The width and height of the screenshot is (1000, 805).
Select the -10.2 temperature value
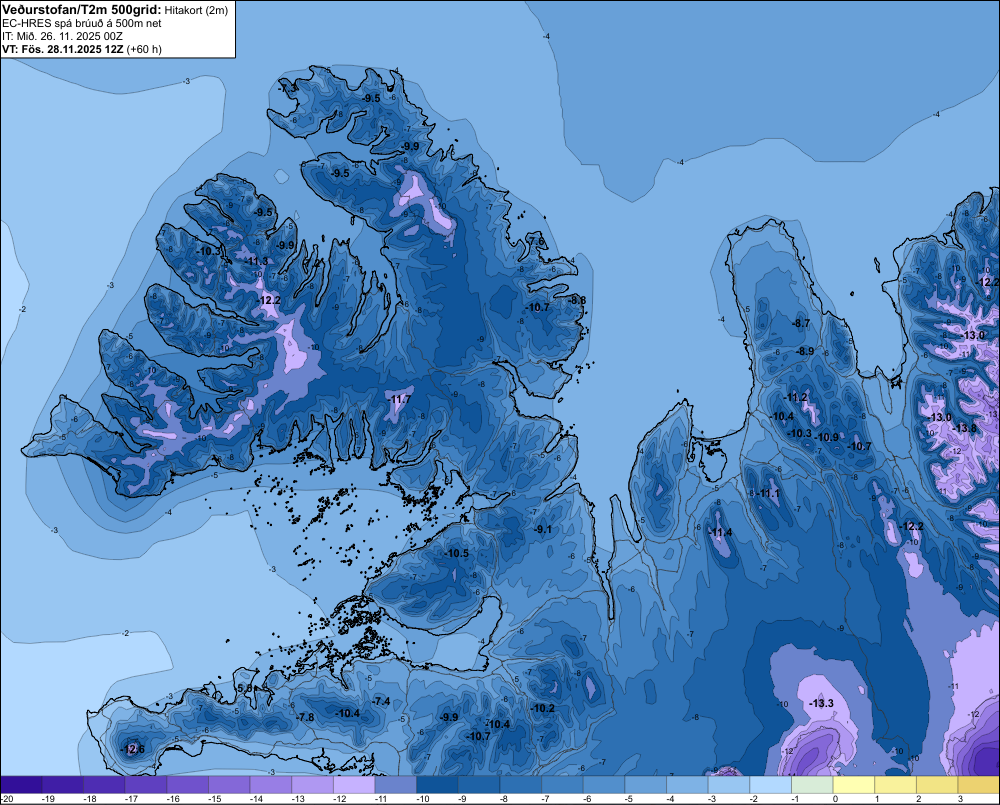coord(543,708)
